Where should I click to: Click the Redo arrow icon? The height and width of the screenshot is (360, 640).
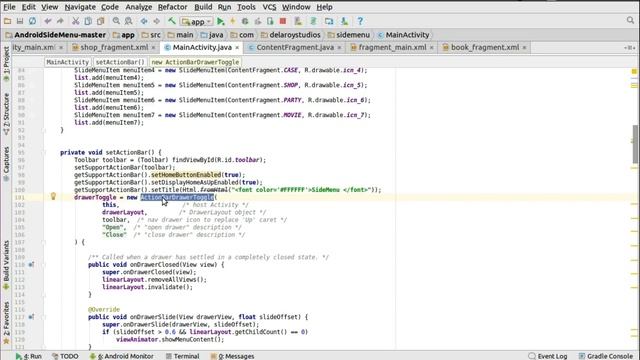point(60,21)
